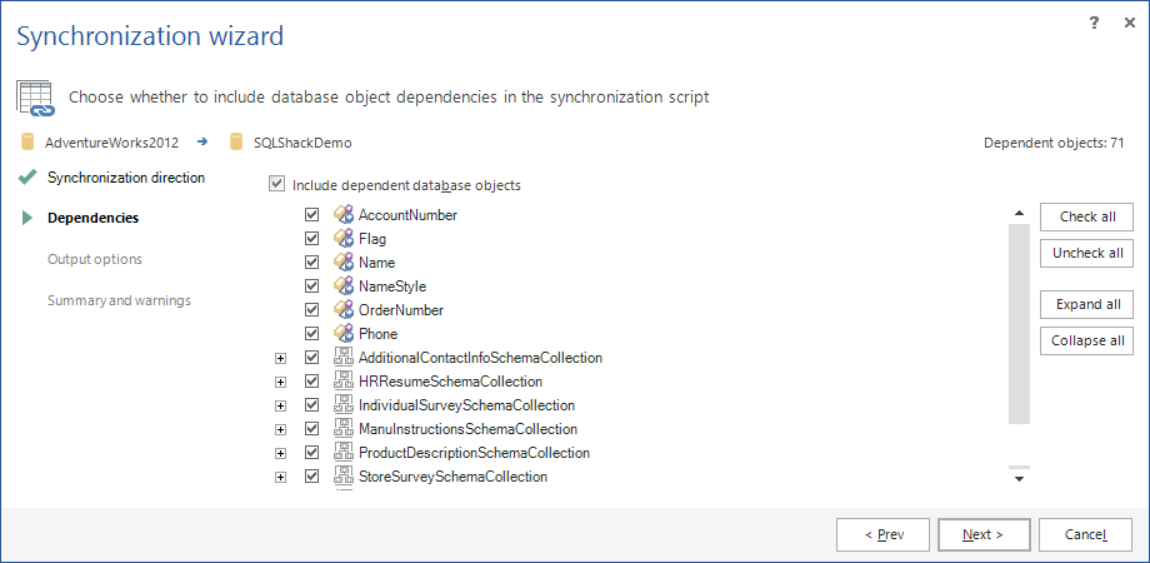Uncheck the ManuInstructionsSchemaCollection checkbox

(312, 429)
